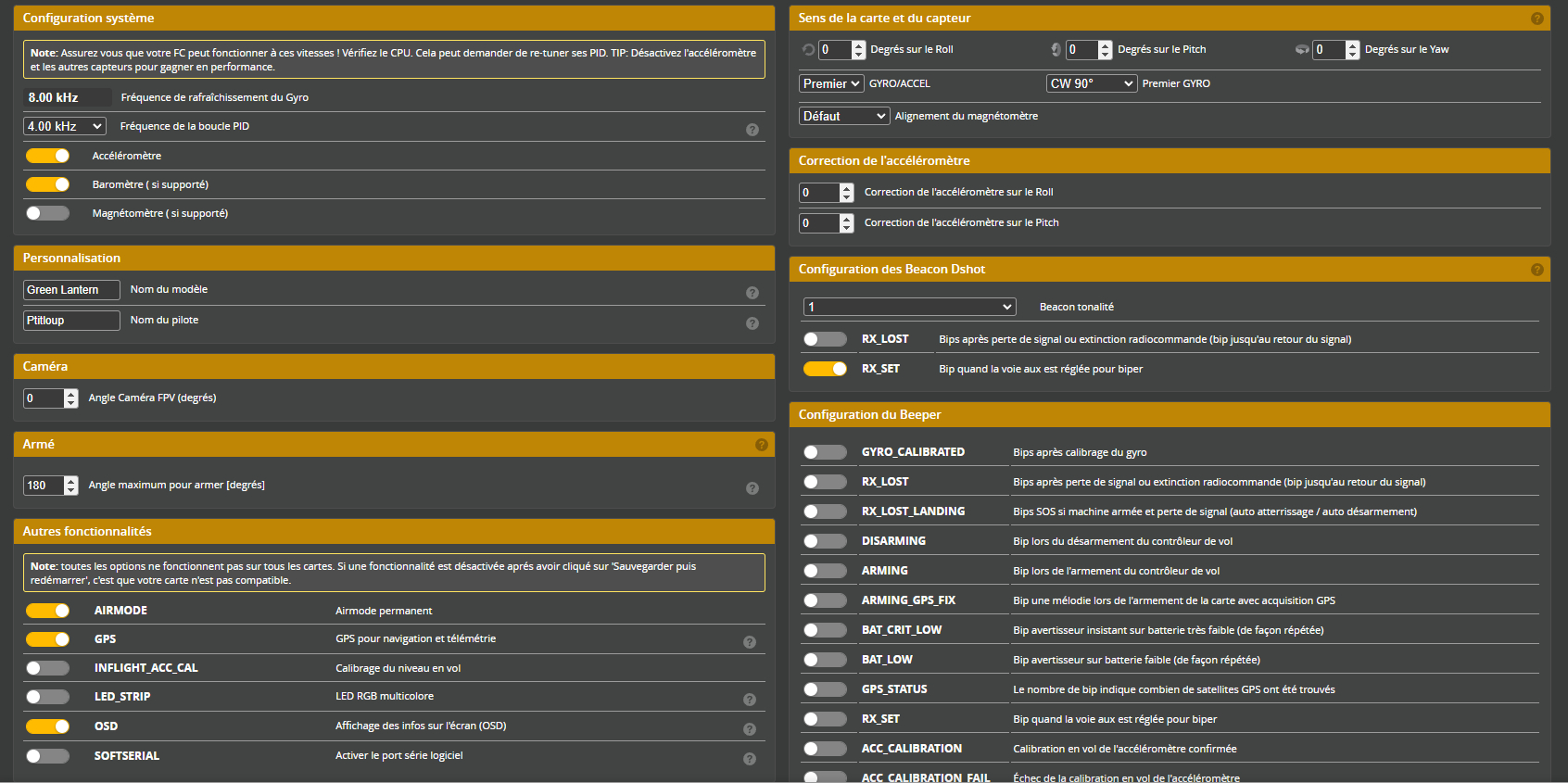Viewport: 1568px width, 783px height.
Task: Expand the Beacon tonalité dropdown
Action: (909, 307)
